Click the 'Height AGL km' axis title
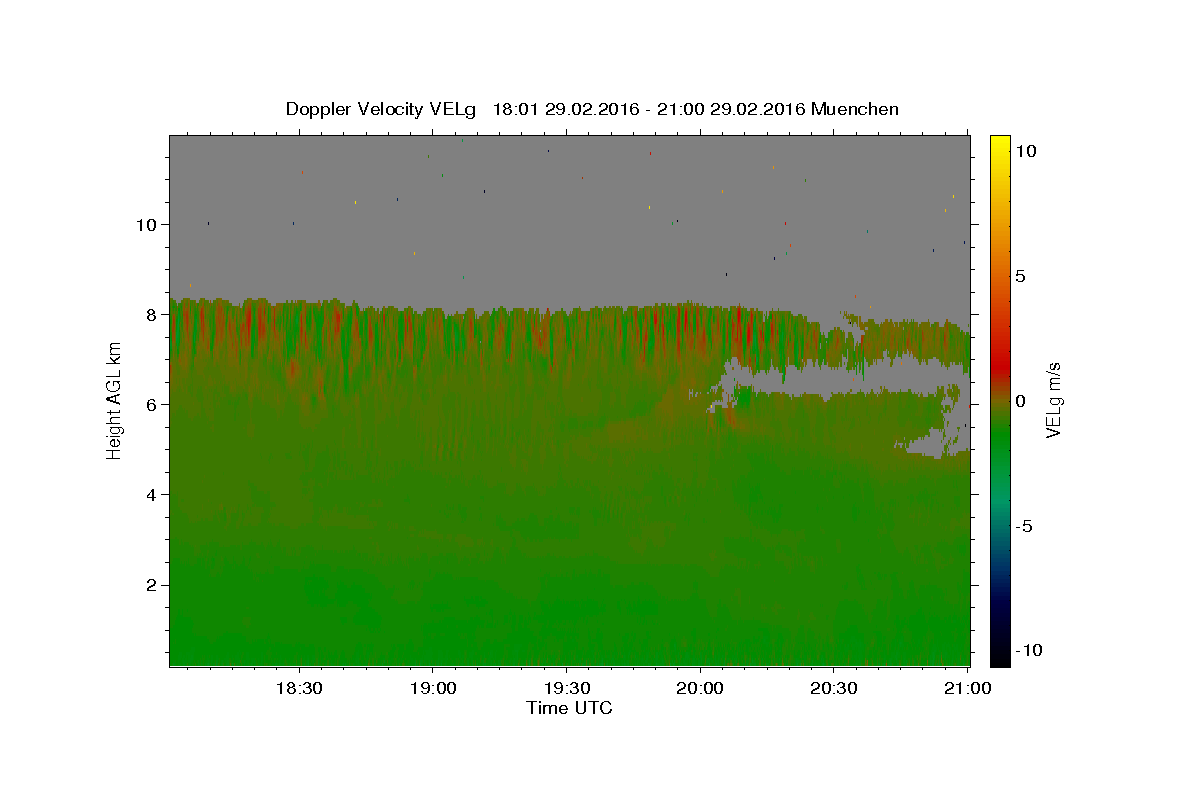Viewport: 1200px width, 800px height. pyautogui.click(x=114, y=400)
